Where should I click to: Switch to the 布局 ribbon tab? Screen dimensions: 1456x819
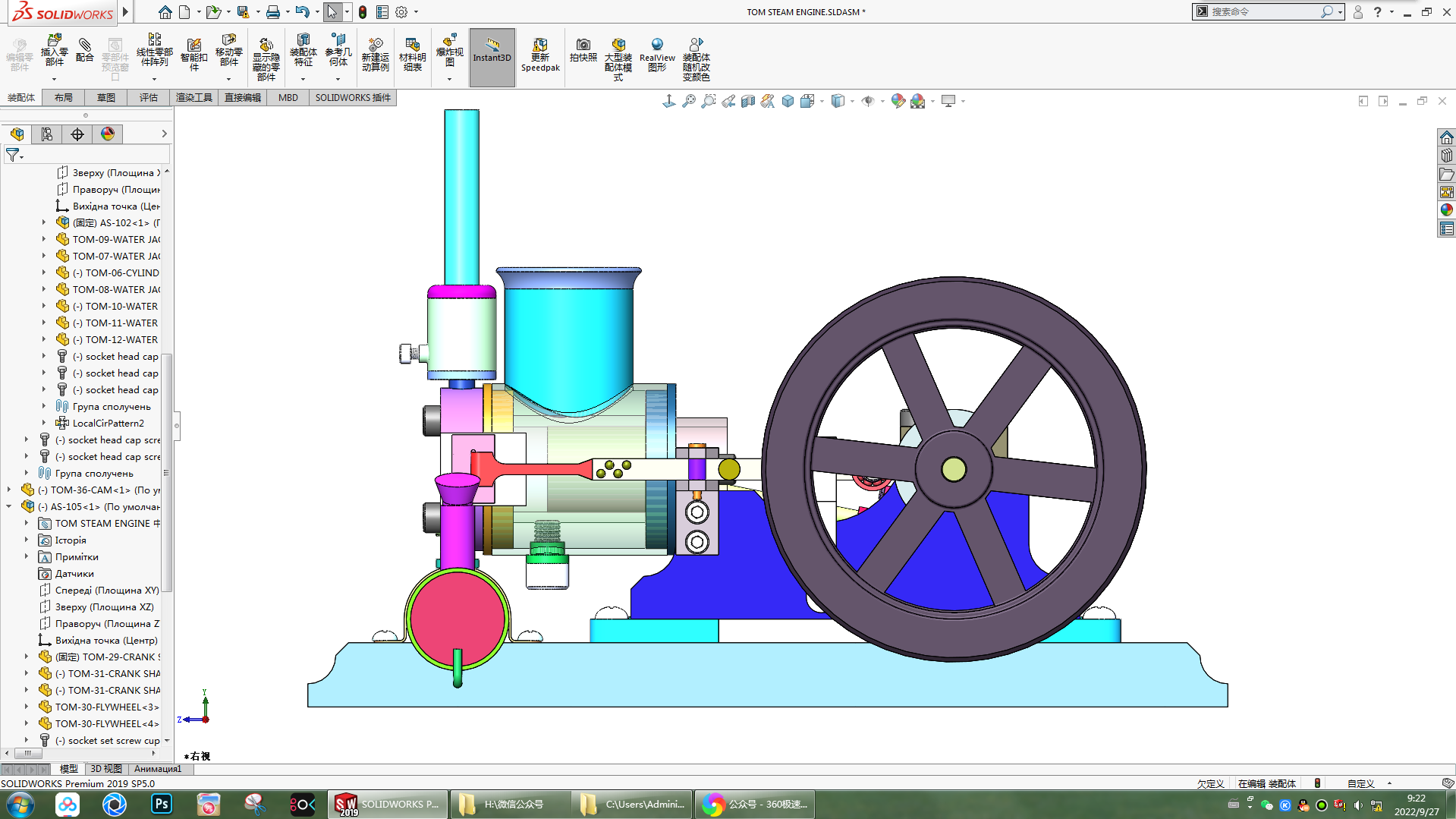(x=64, y=98)
